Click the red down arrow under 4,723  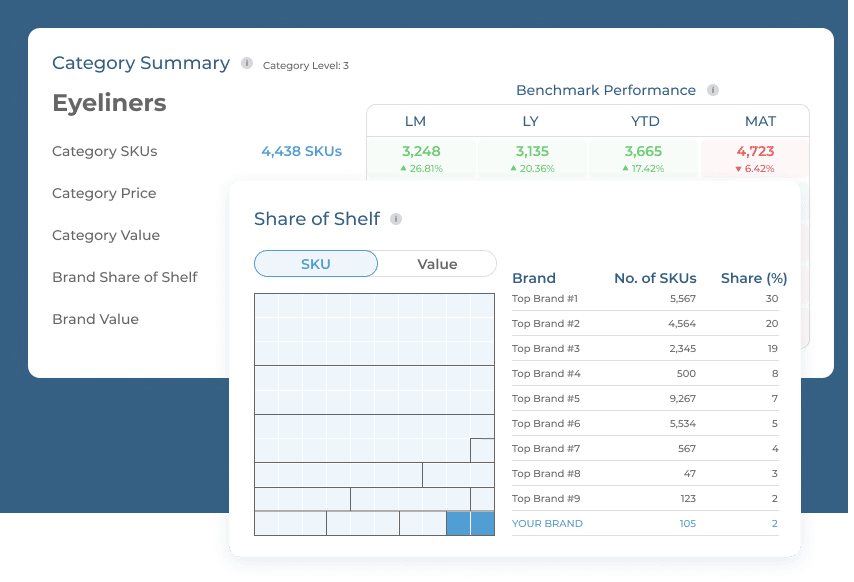(739, 169)
